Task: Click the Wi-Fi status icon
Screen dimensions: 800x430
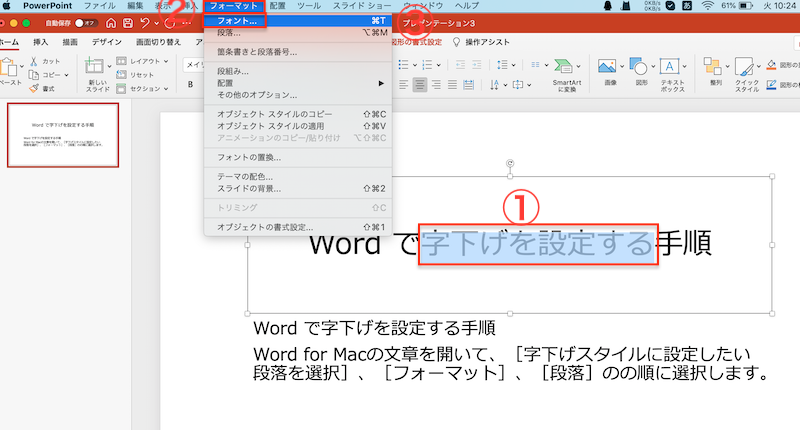Action: click(x=707, y=6)
